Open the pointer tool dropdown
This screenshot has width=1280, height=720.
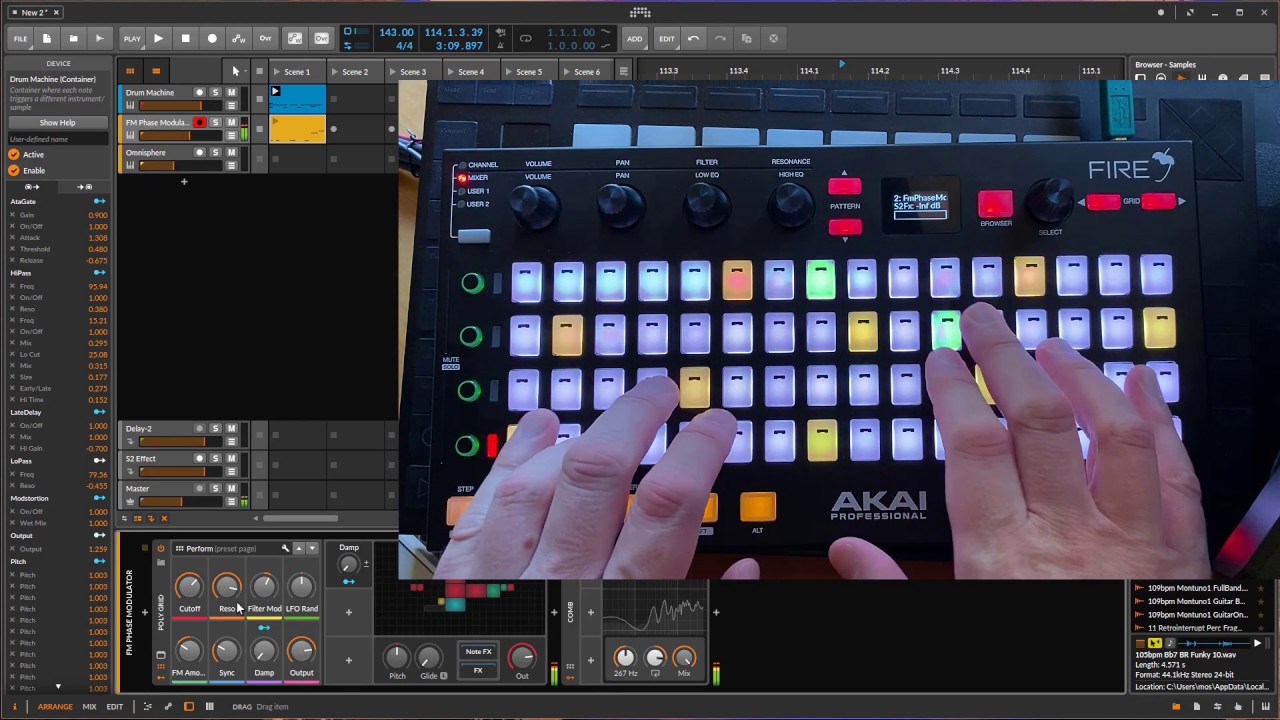236,71
